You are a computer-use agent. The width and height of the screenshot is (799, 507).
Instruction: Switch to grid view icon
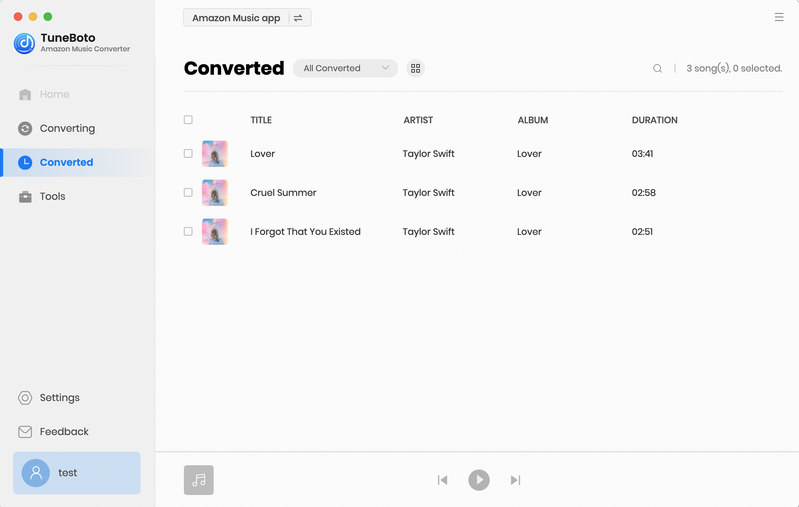tap(416, 68)
